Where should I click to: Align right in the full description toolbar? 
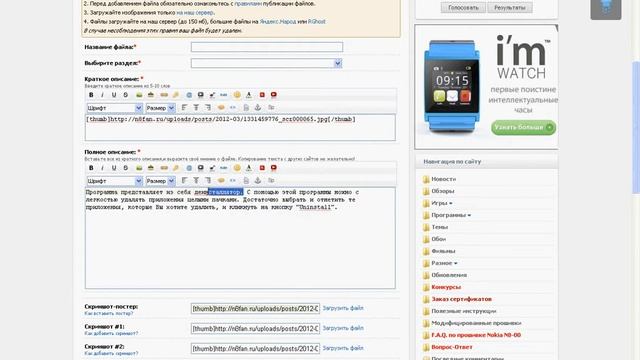click(208, 180)
